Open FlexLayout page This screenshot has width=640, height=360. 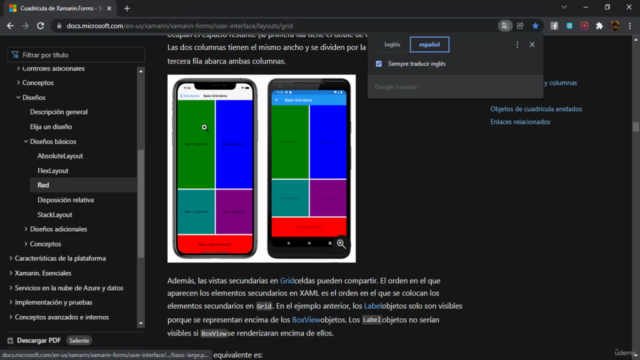[x=53, y=171]
